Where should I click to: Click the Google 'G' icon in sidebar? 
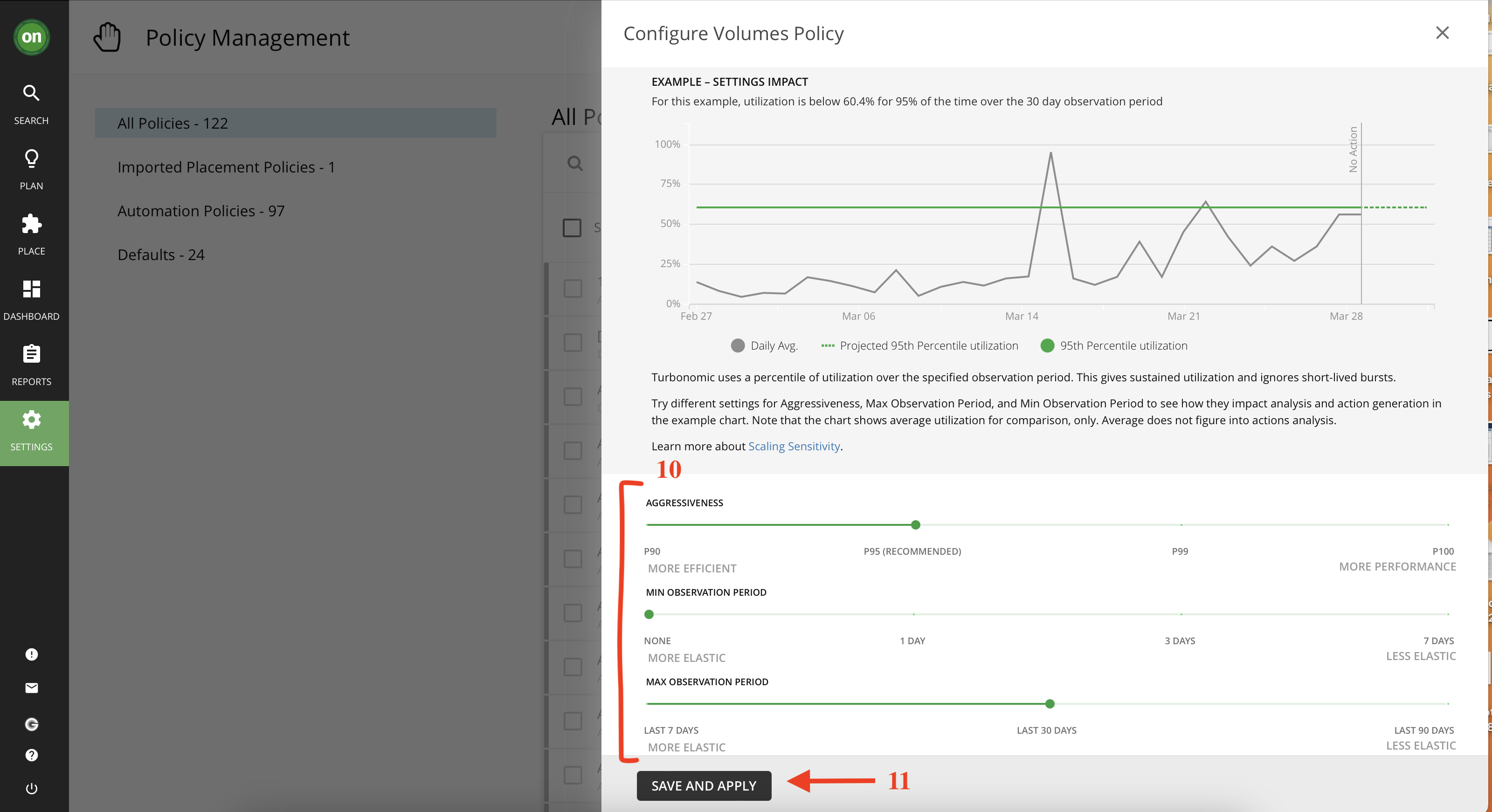pyautogui.click(x=31, y=724)
